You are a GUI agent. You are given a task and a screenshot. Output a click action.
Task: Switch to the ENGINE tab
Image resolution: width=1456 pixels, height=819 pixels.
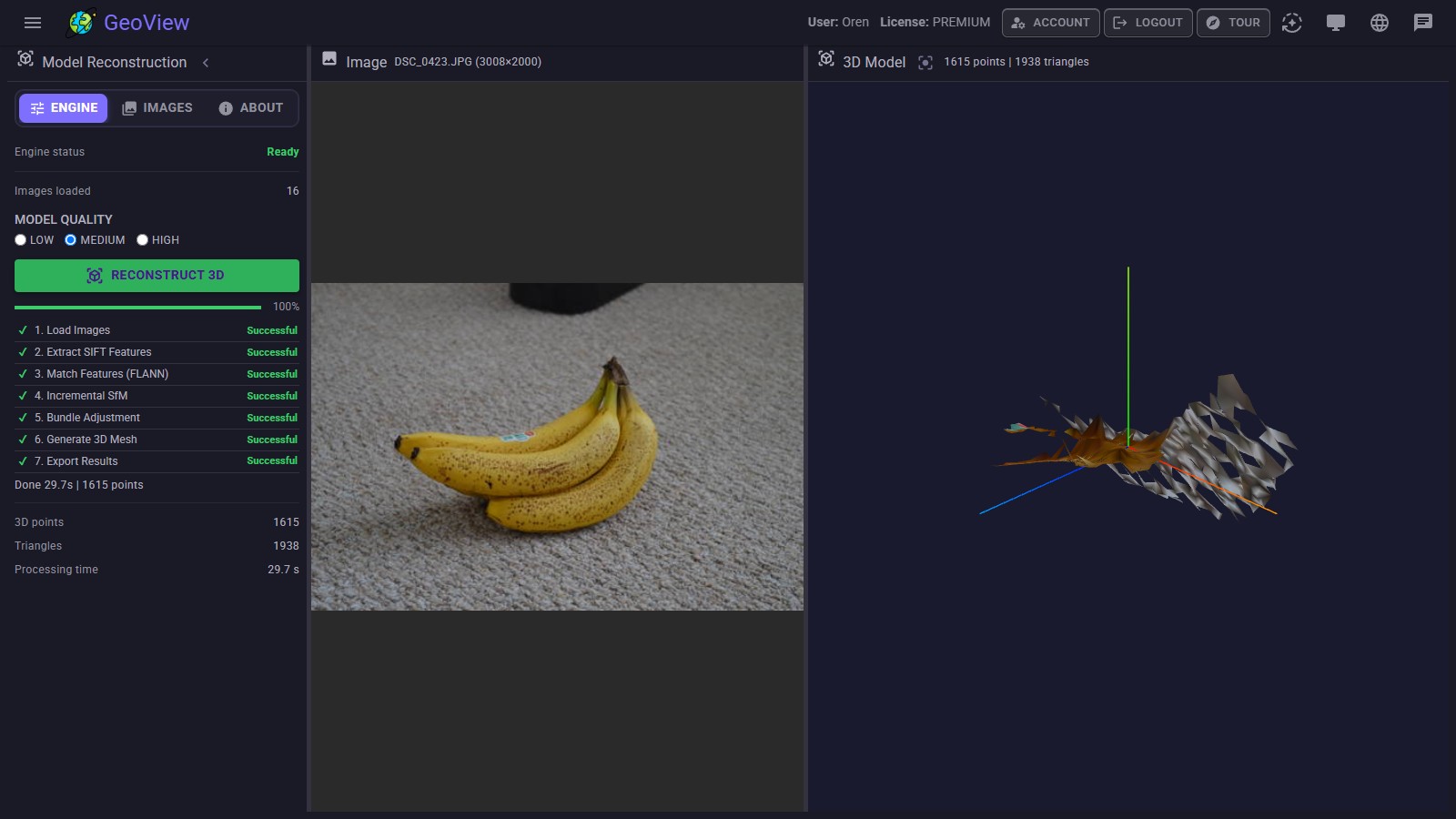[64, 108]
